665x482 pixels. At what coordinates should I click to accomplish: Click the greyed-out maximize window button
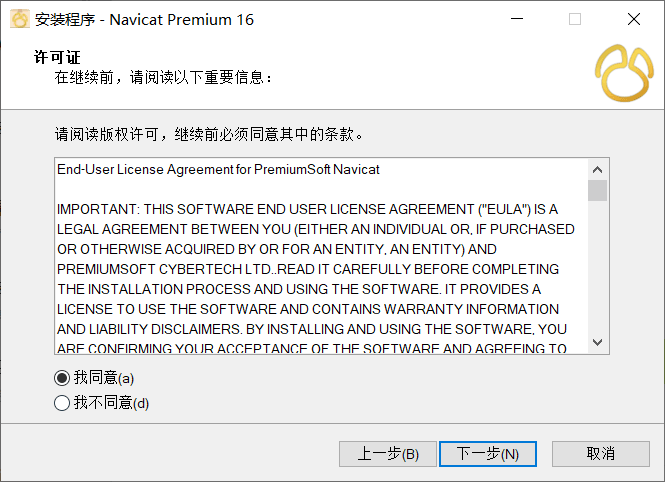[x=575, y=19]
